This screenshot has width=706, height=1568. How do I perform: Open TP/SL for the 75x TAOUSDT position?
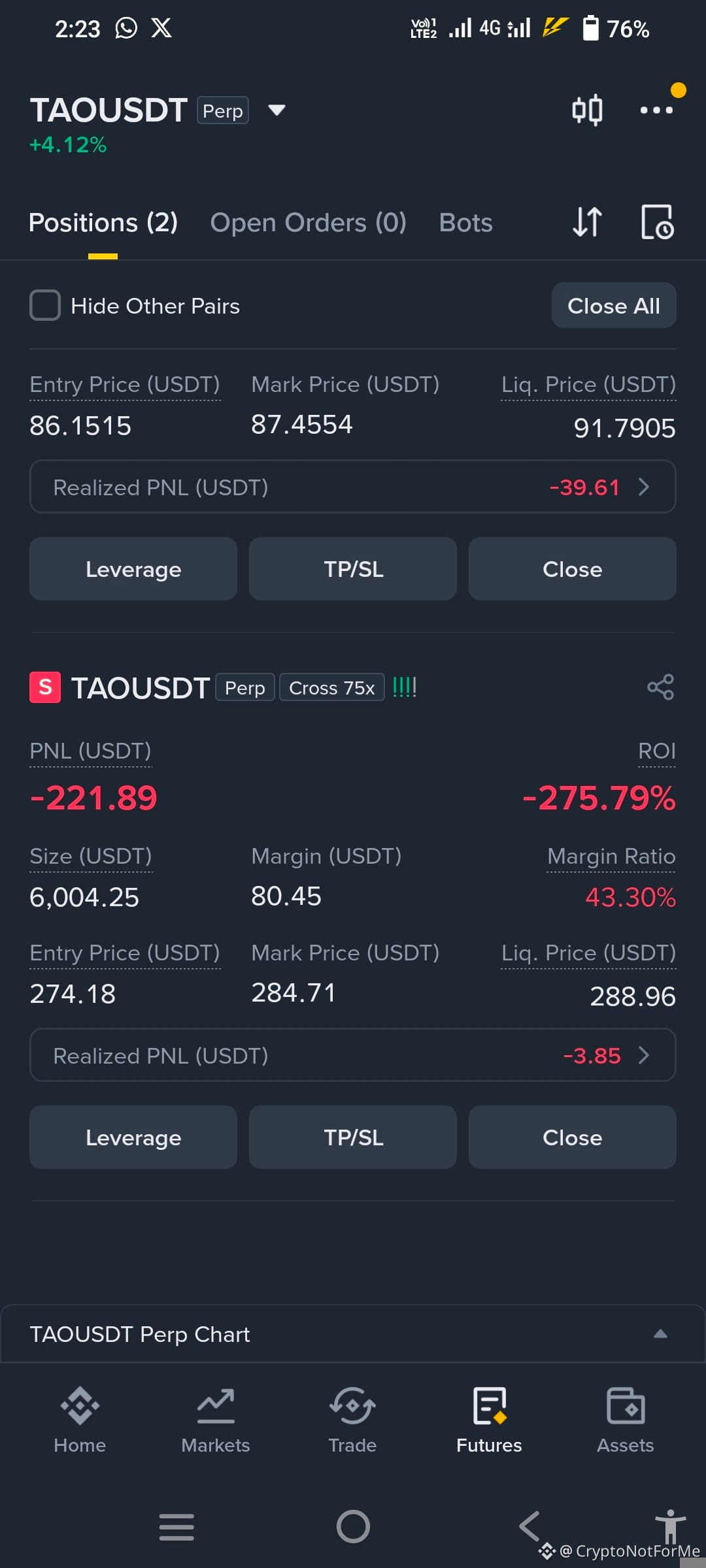pyautogui.click(x=353, y=1137)
